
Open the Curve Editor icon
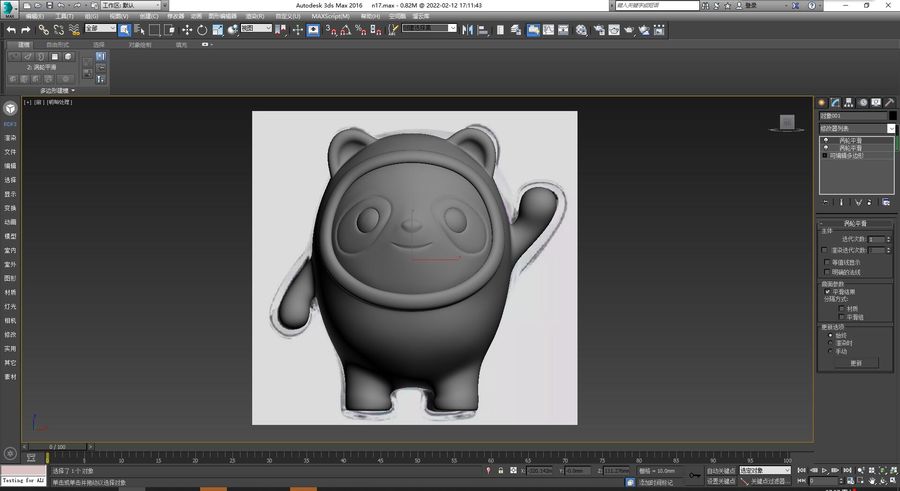coord(548,30)
